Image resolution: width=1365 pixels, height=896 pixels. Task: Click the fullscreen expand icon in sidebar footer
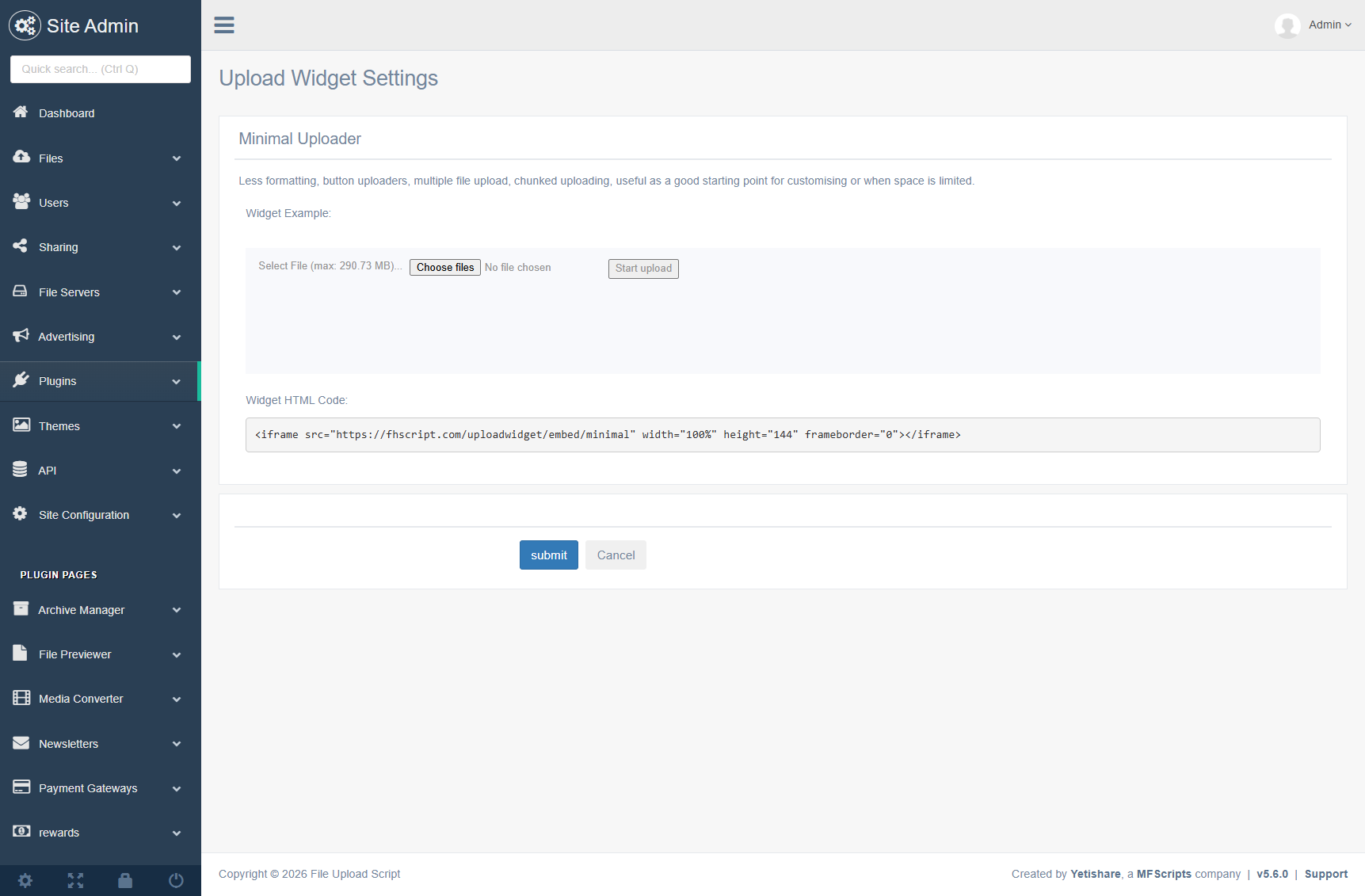click(x=75, y=880)
